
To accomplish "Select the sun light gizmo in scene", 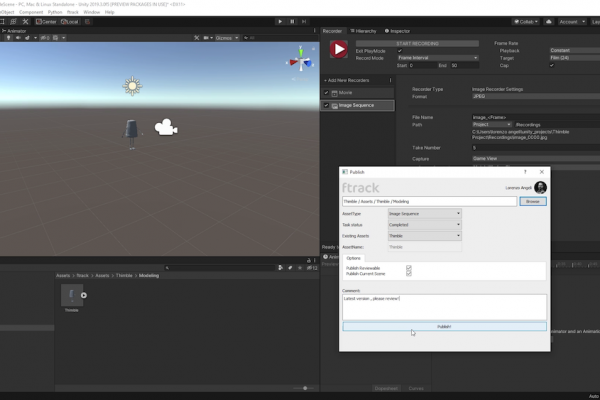I will tap(132, 86).
